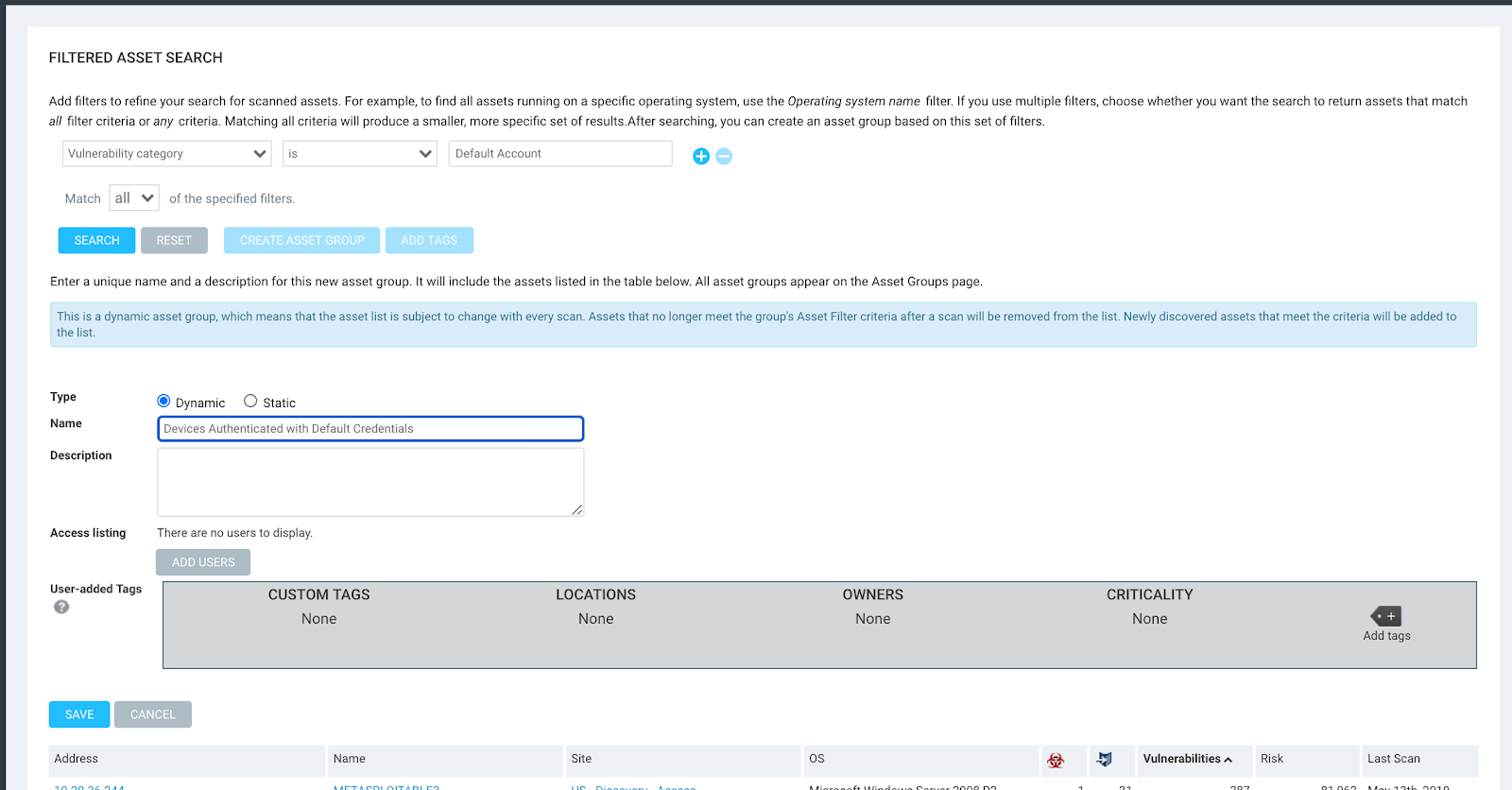Click the Add tags label icon

(x=1385, y=616)
